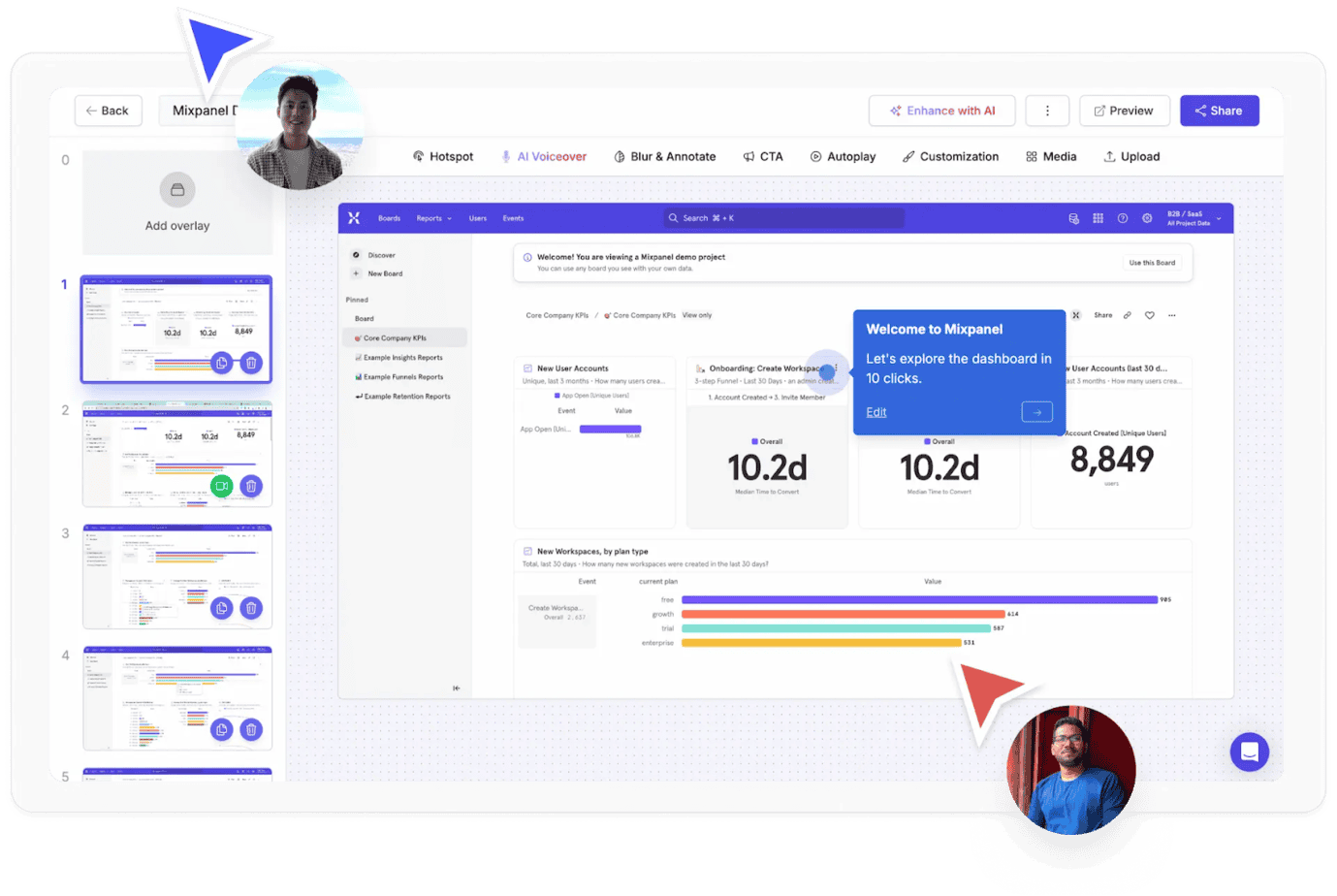This screenshot has height=896, width=1337.
Task: Open the settings gear icon
Action: coord(1147,218)
